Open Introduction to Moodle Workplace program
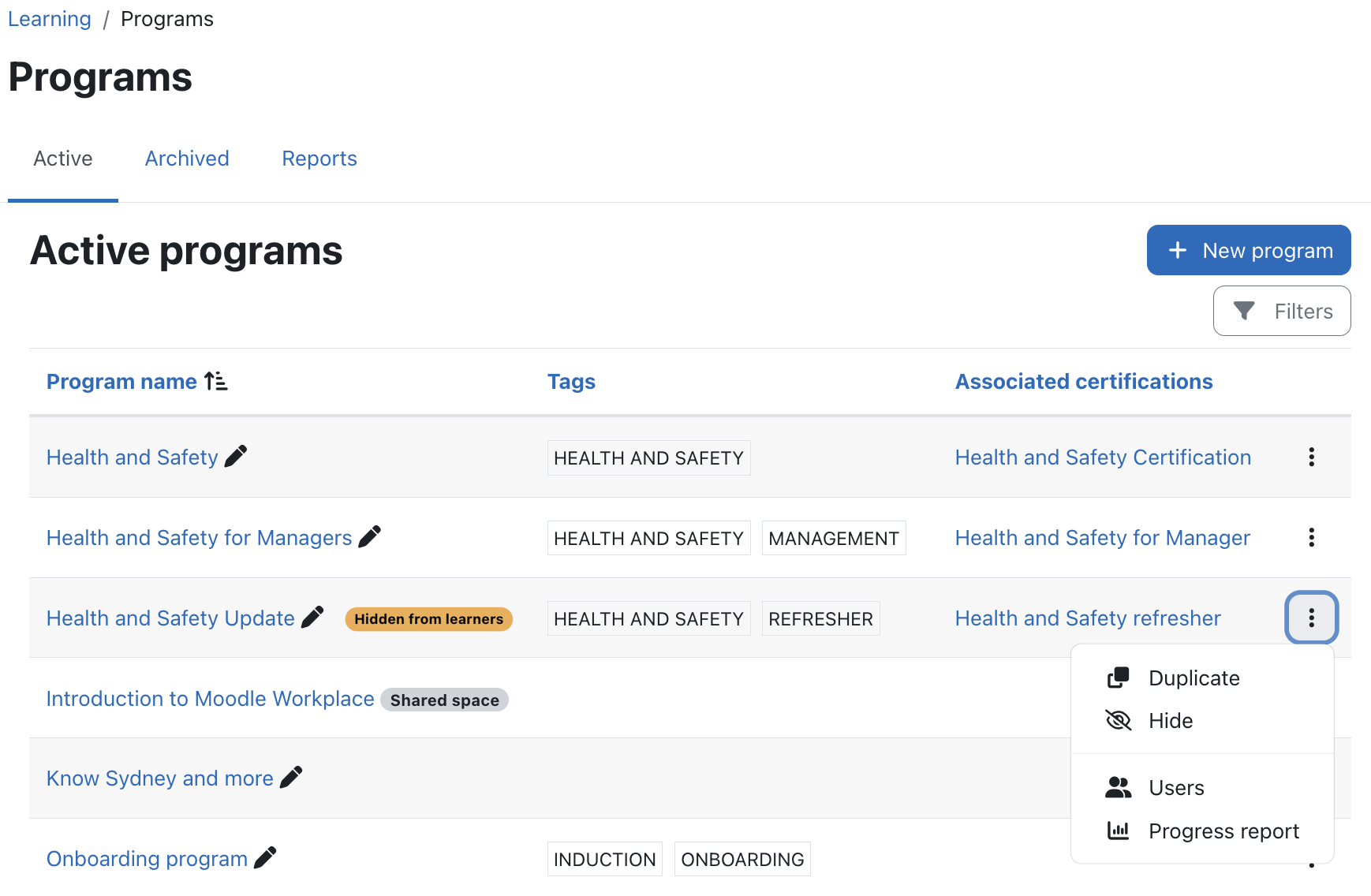 point(210,699)
